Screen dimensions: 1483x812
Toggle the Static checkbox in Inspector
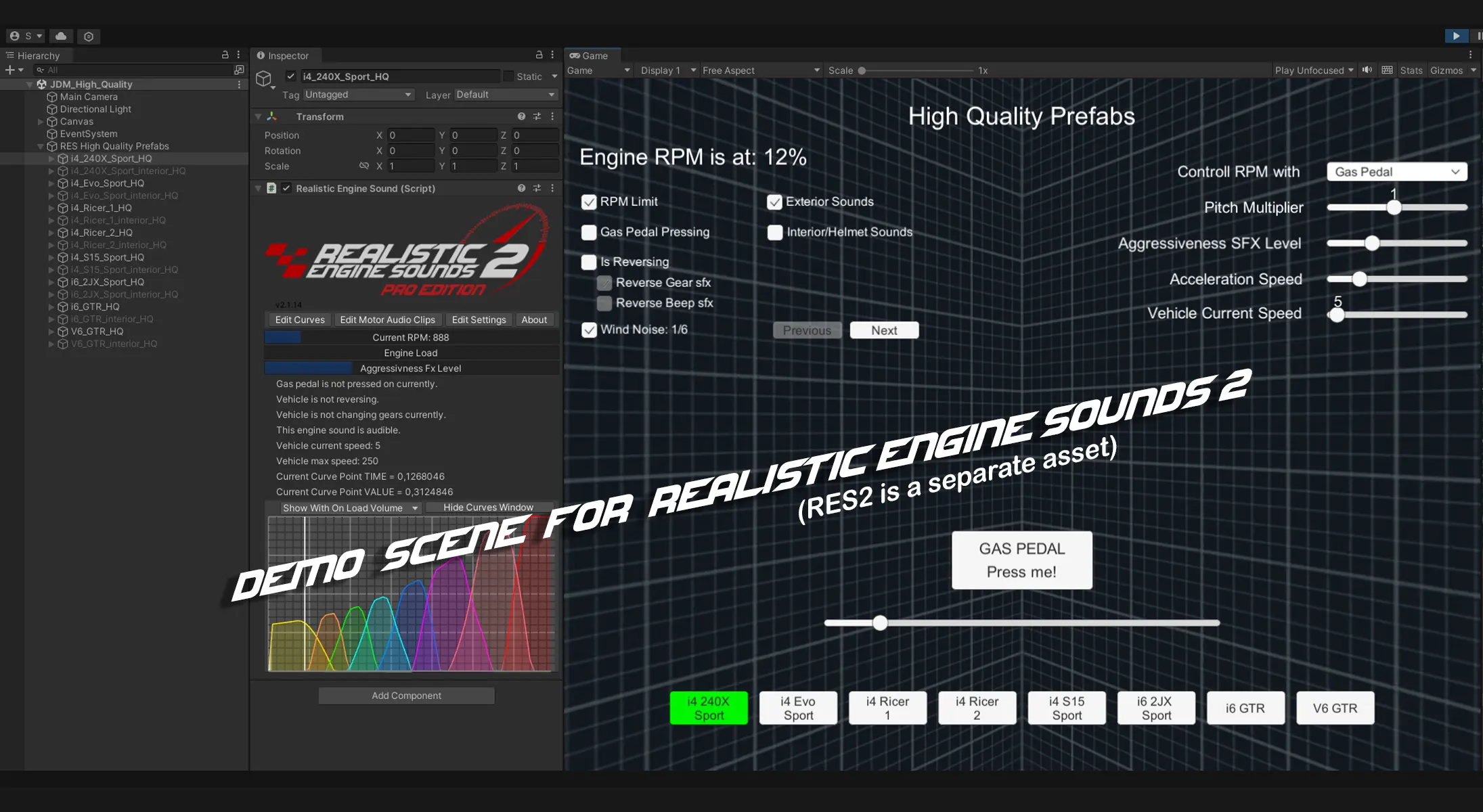[x=508, y=76]
